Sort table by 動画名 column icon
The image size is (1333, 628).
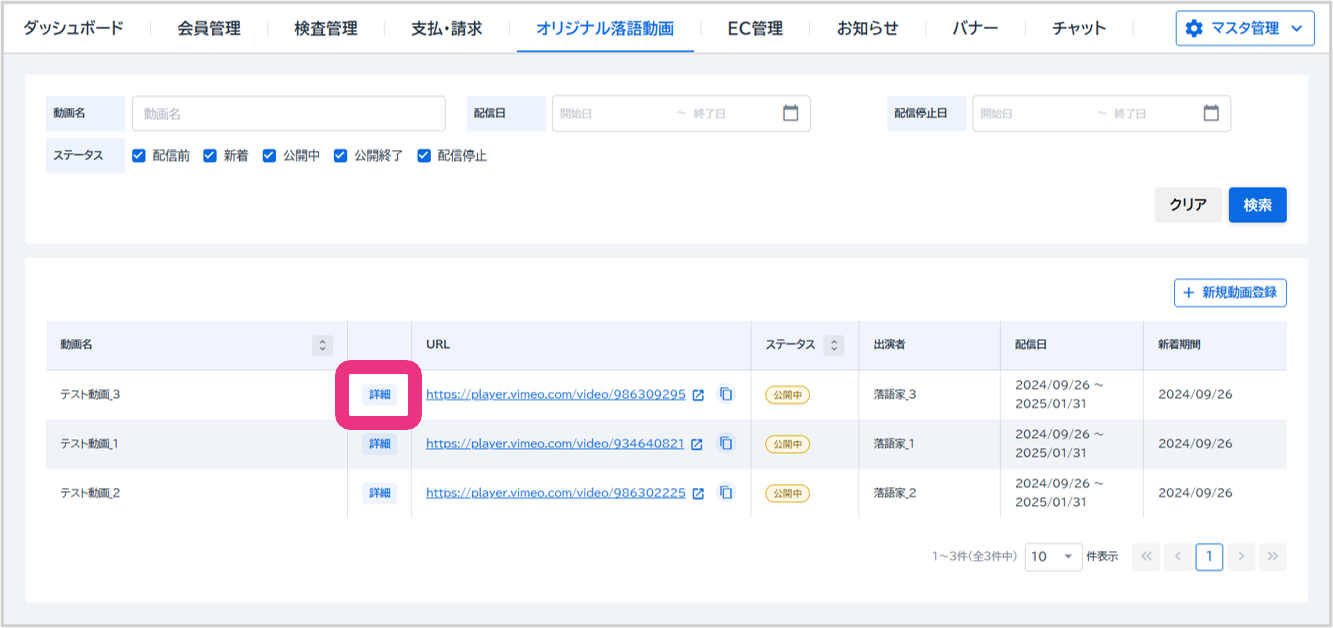click(x=322, y=345)
